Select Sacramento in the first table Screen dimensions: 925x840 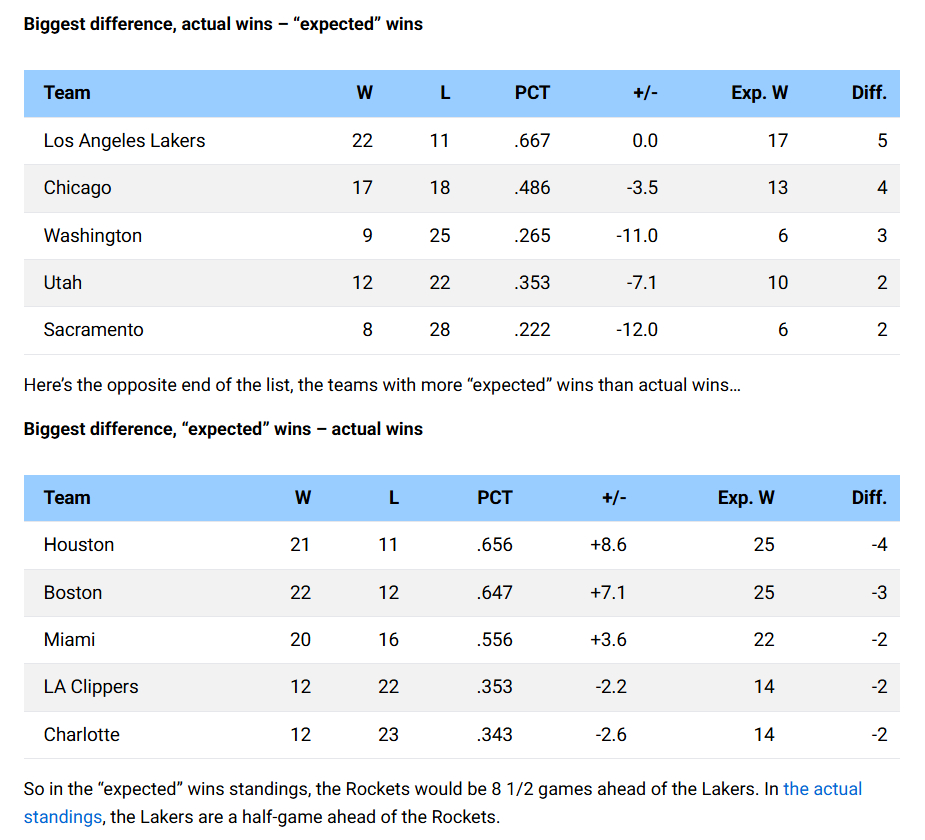coord(94,330)
